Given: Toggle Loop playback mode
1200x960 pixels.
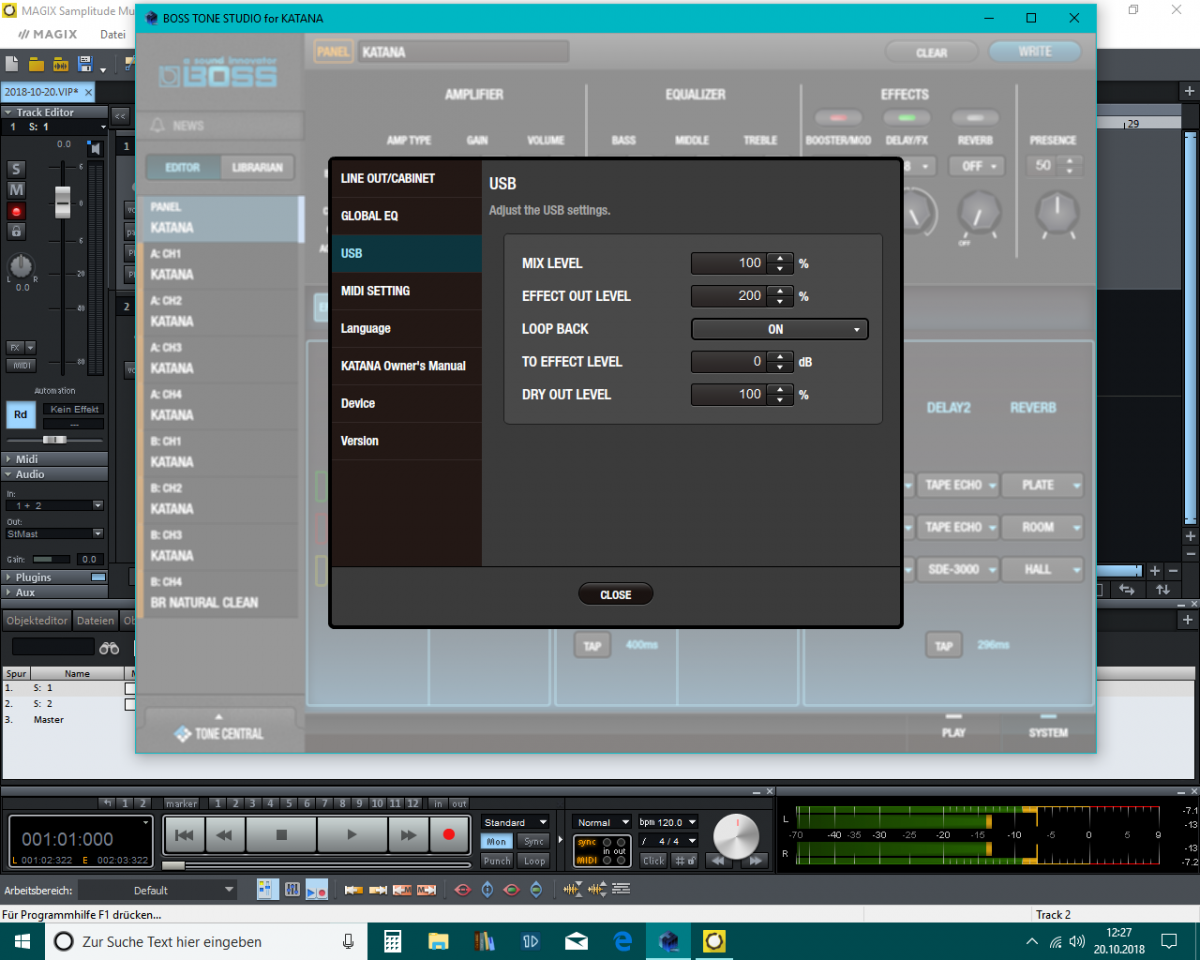Looking at the screenshot, I should click(534, 860).
